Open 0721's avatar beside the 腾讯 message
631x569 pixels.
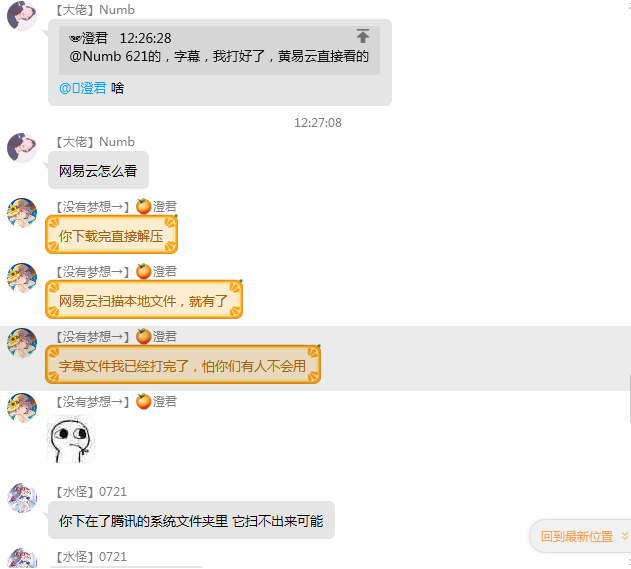22,498
